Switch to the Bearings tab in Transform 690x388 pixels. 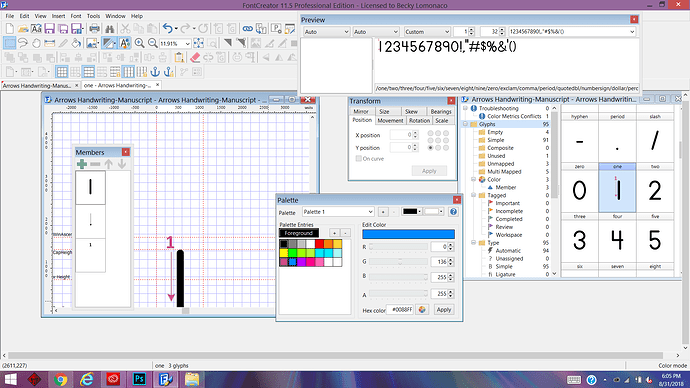[440, 111]
